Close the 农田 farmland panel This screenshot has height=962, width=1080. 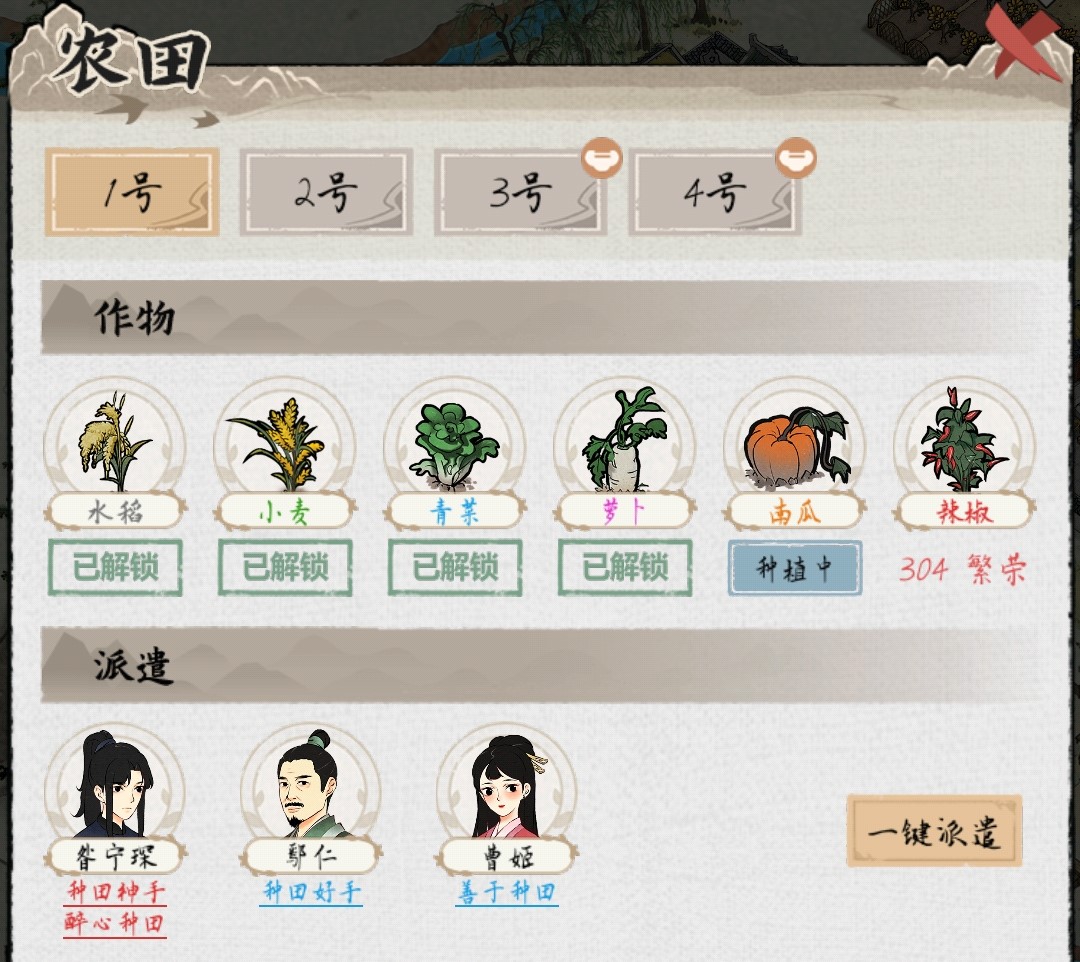[x=1021, y=41]
